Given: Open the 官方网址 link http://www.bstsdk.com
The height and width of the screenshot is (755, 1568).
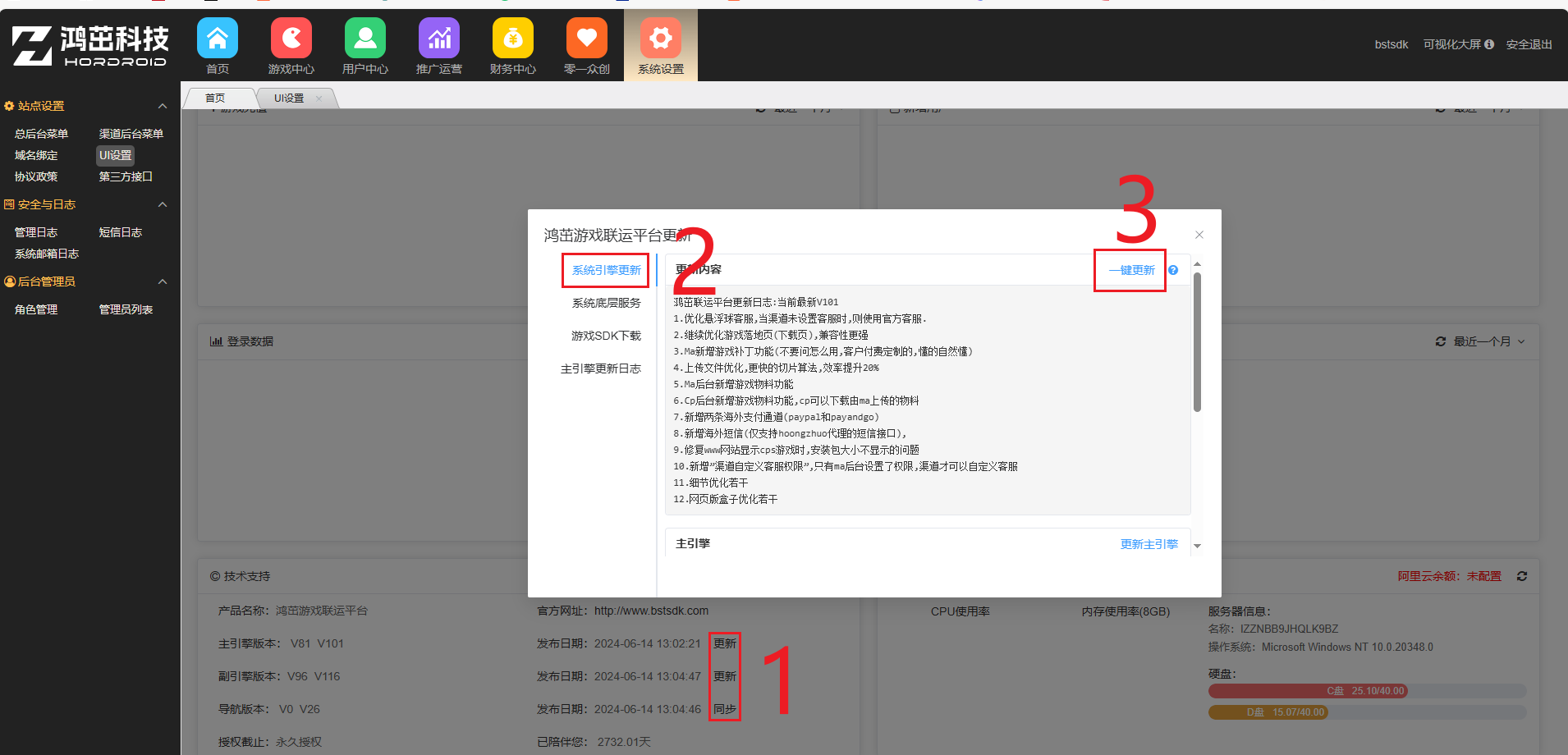Looking at the screenshot, I should 651,611.
